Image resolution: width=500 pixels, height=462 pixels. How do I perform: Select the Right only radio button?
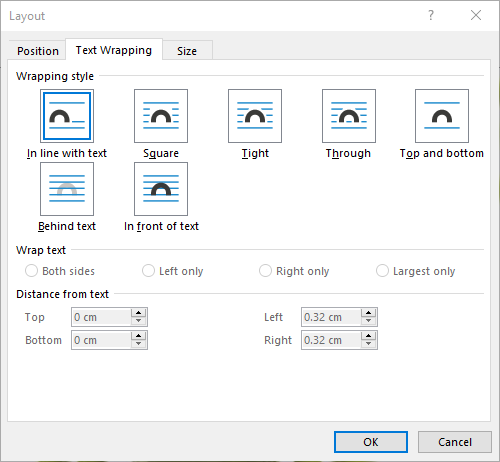click(x=265, y=271)
